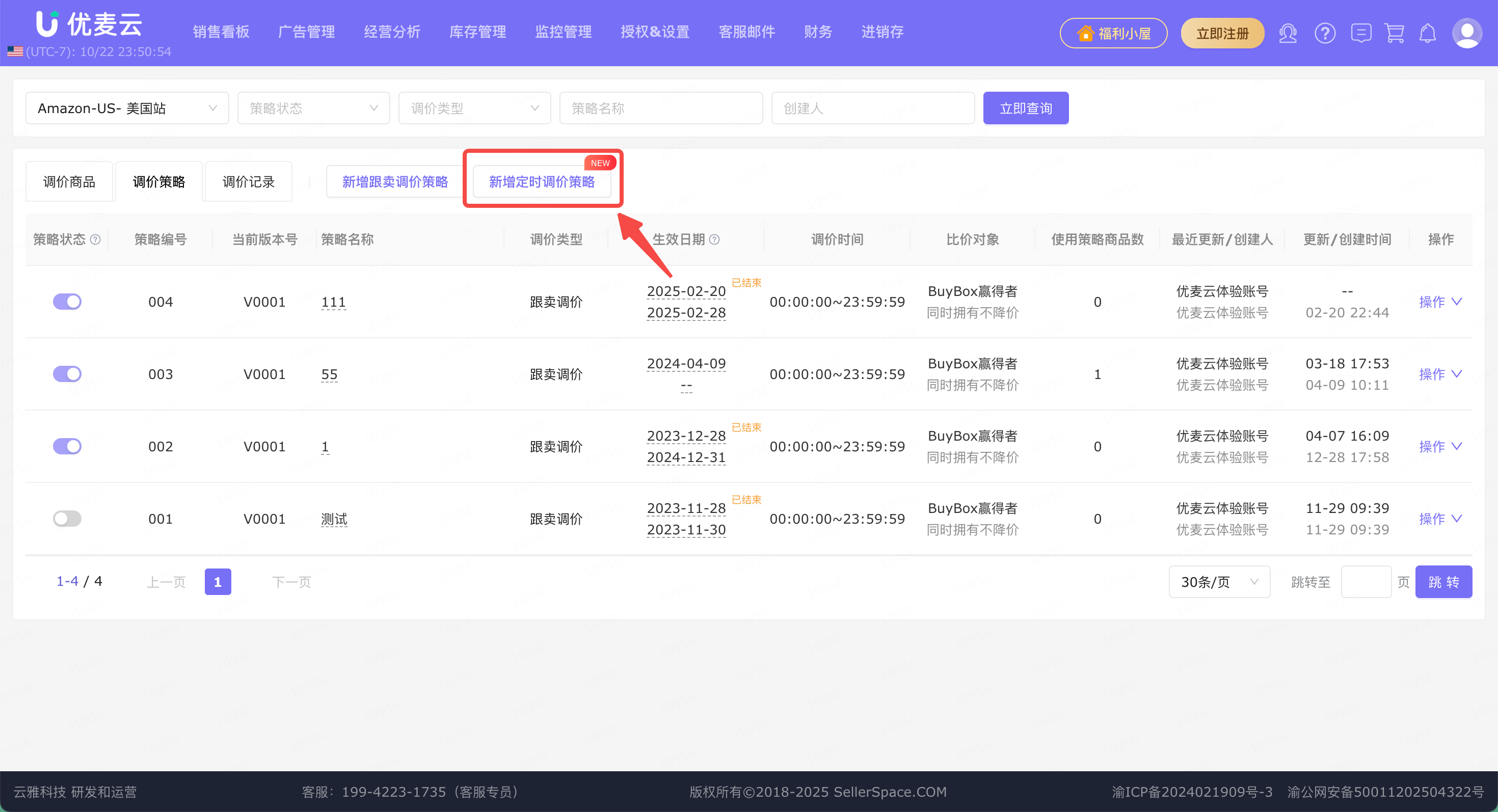Click the 立即查询 search button
The width and height of the screenshot is (1498, 812).
tap(1025, 108)
